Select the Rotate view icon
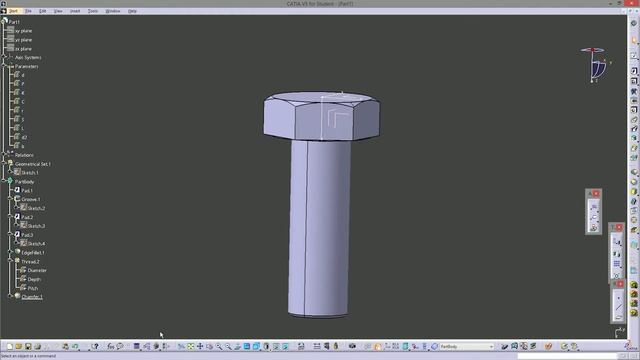 pyautogui.click(x=209, y=347)
